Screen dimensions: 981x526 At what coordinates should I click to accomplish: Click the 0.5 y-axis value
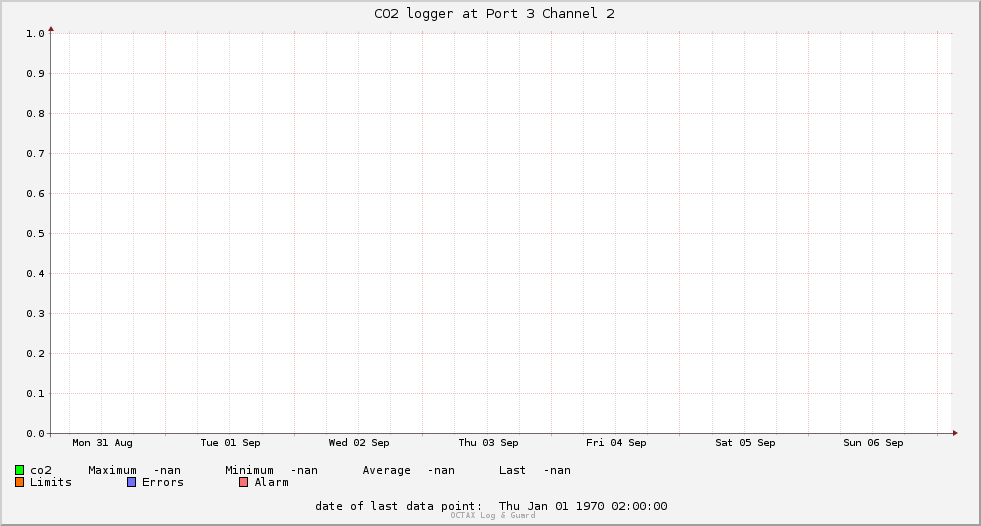point(35,234)
